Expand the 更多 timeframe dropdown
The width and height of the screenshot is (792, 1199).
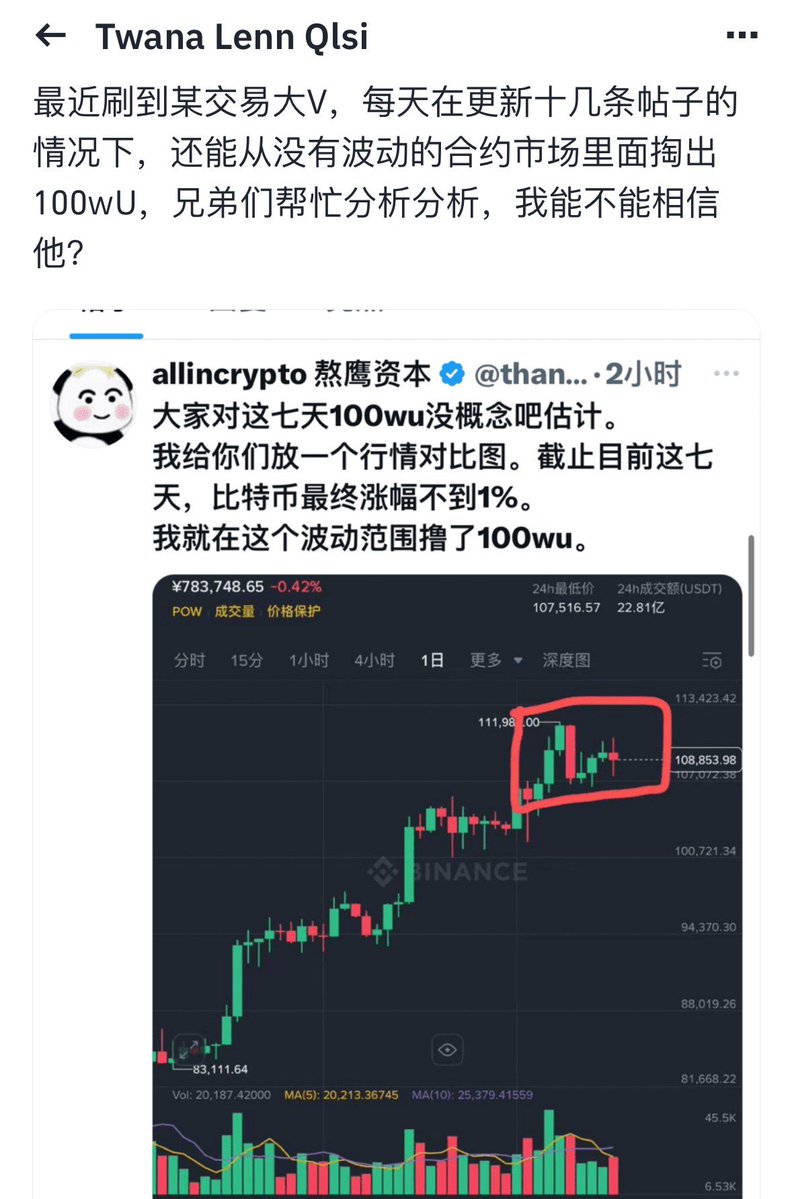pyautogui.click(x=495, y=660)
